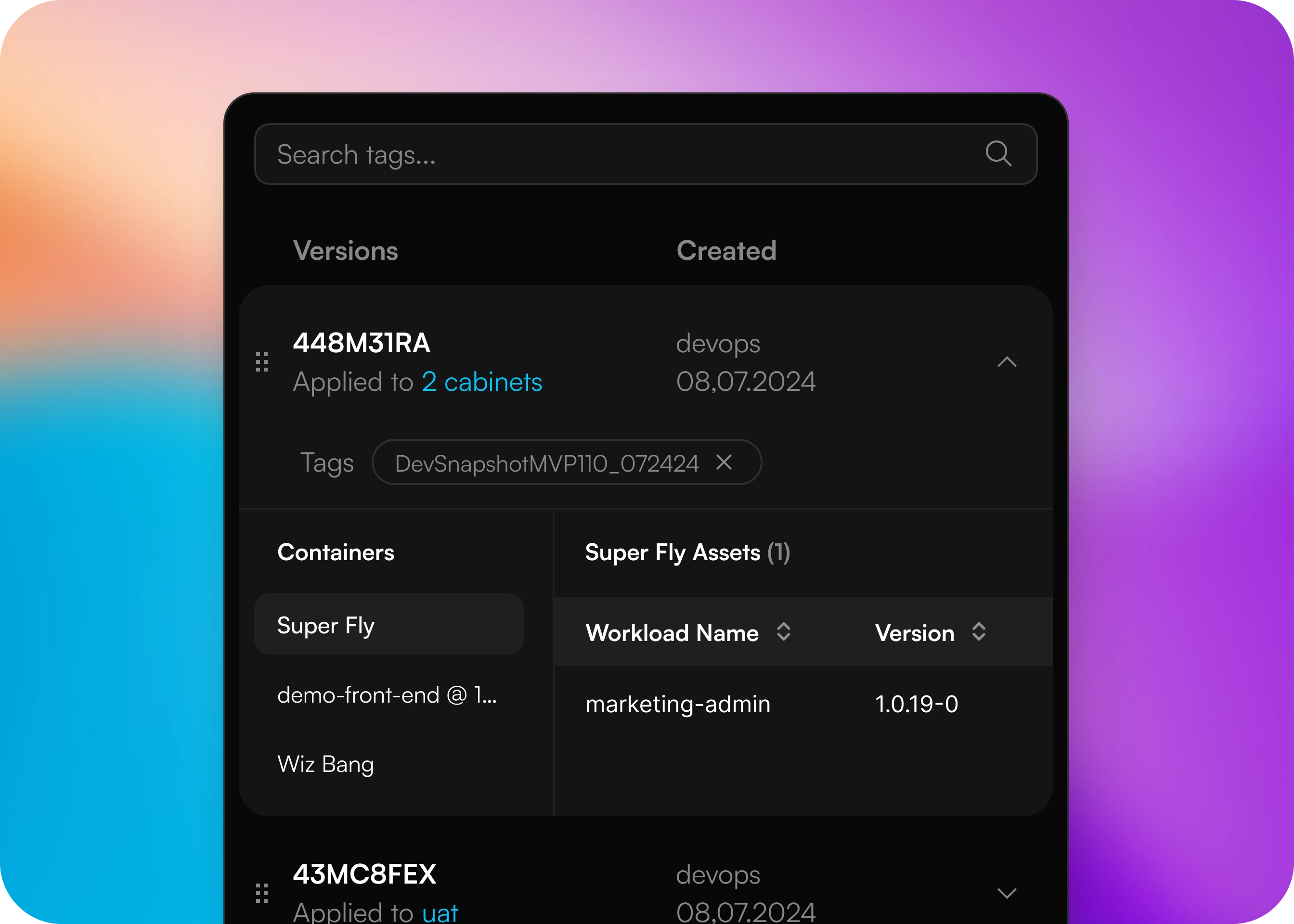The image size is (1294, 924).
Task: Click the drag handle beside 448M31RA
Action: click(x=262, y=362)
